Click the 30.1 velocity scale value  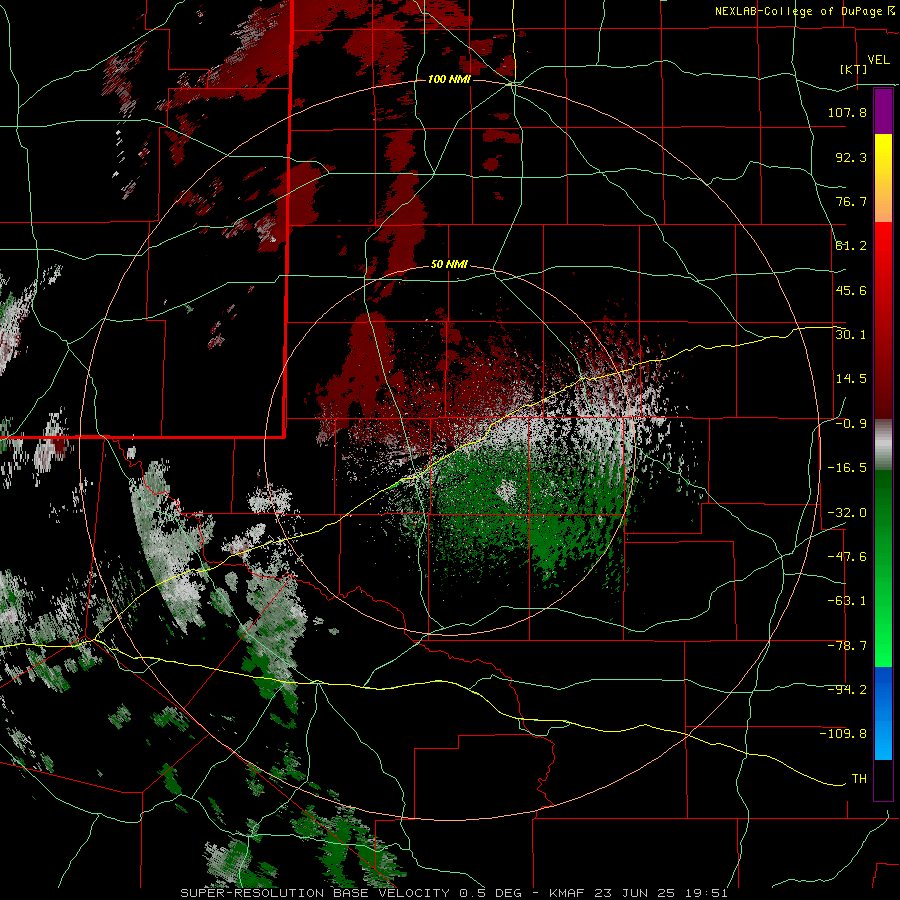pos(851,335)
